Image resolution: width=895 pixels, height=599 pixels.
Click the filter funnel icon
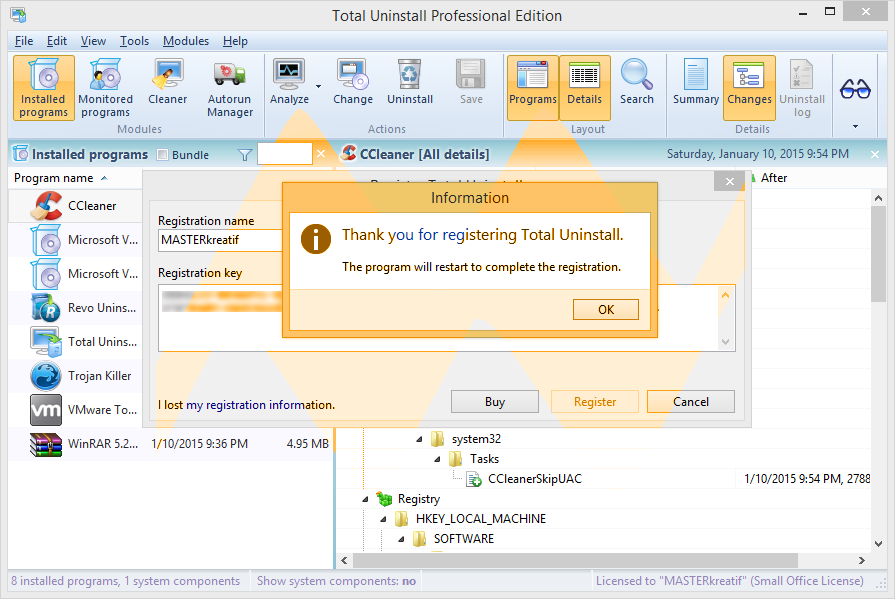pos(244,155)
